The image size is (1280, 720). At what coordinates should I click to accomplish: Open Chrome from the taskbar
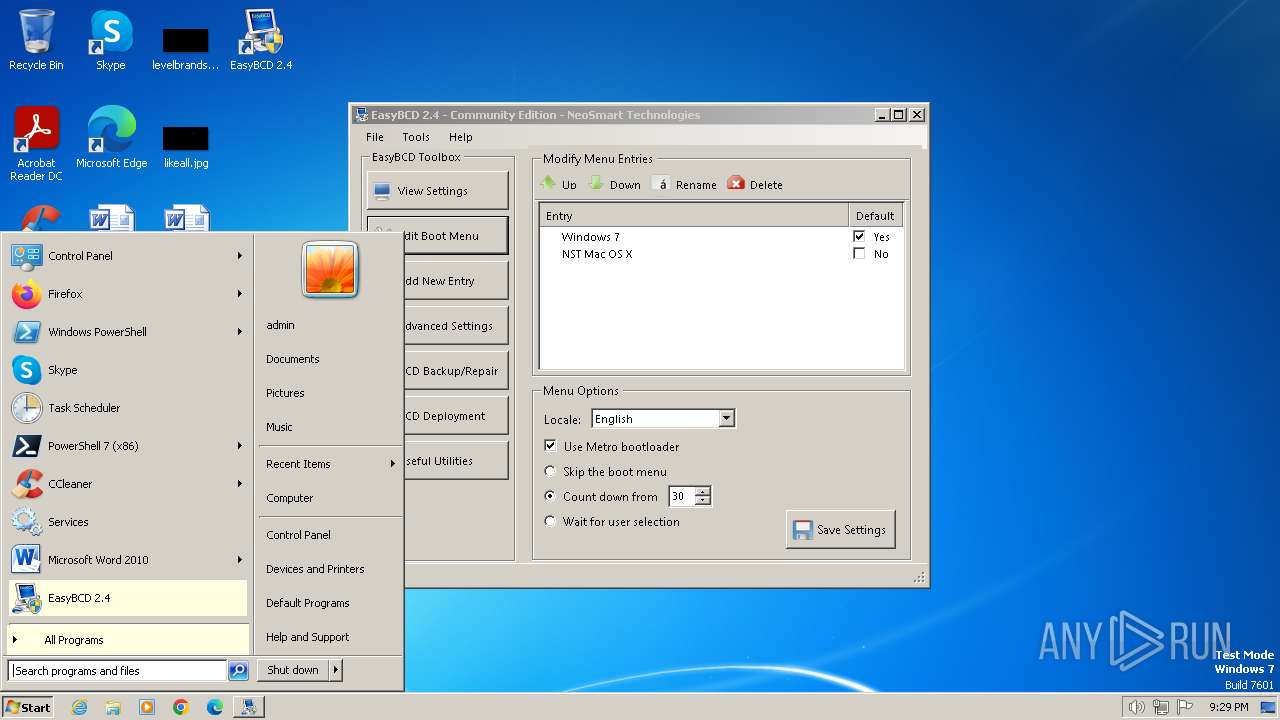click(x=181, y=707)
